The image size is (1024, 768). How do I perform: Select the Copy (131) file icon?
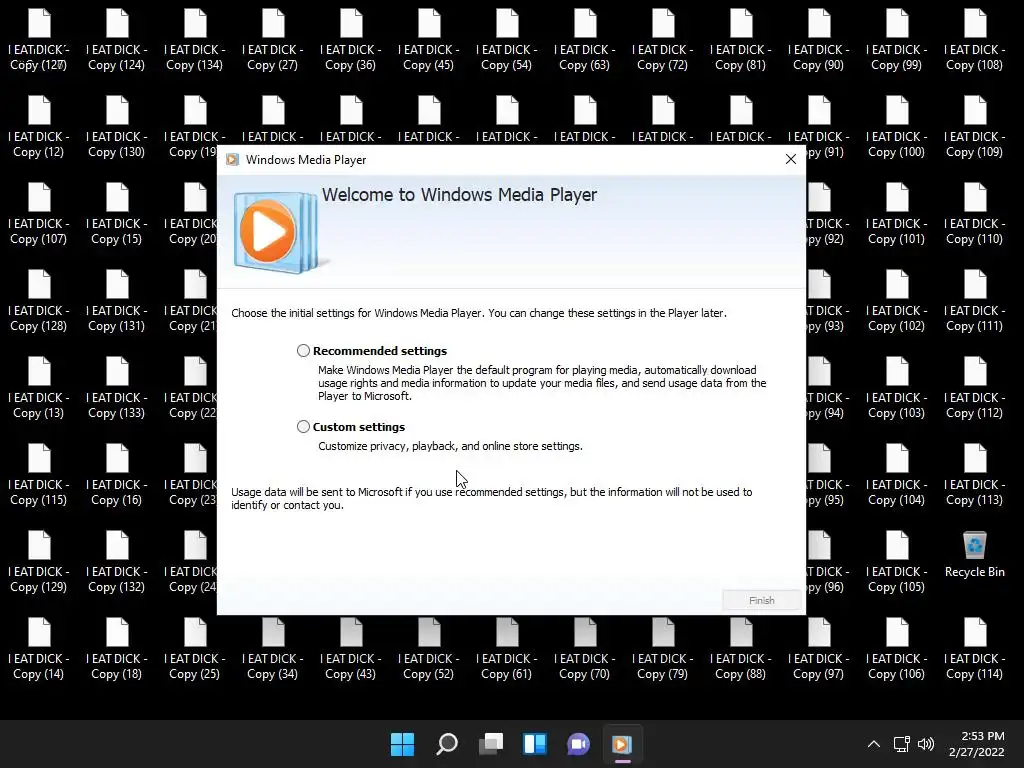117,301
